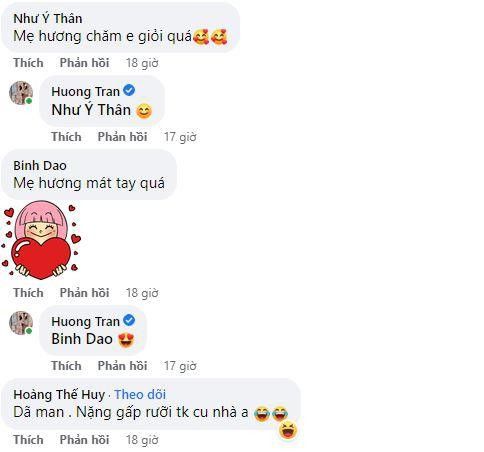Open the pink-haired heart sticker
The image size is (484, 452).
coord(41,240)
